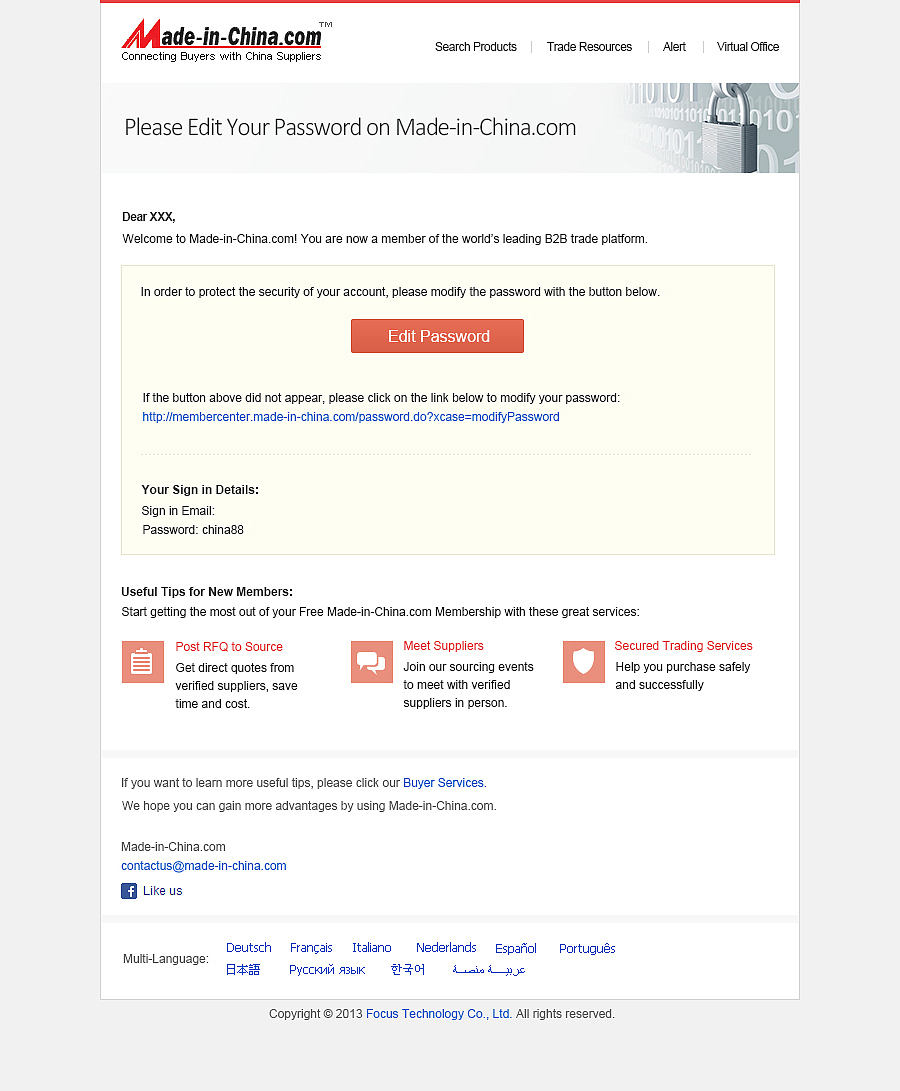
Task: Click the Post RFQ clipboard icon
Action: (x=143, y=662)
